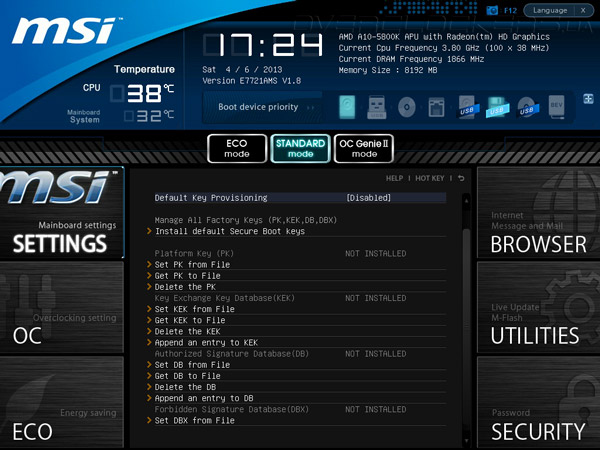Open Append an entry to KEK
The width and height of the screenshot is (600, 450).
coord(206,342)
